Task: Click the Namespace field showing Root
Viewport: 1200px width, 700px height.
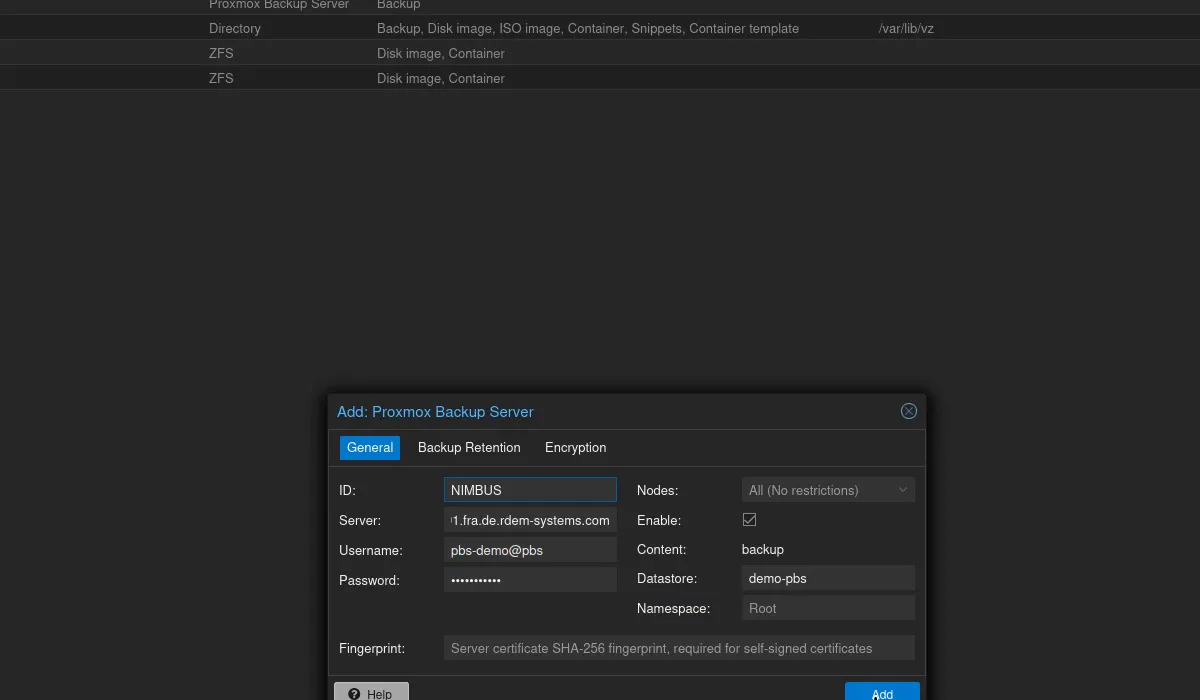Action: 828,608
